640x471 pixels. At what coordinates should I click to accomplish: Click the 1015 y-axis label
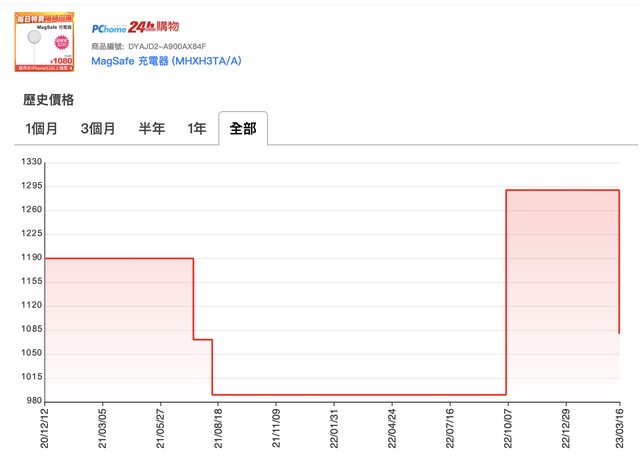[x=31, y=377]
